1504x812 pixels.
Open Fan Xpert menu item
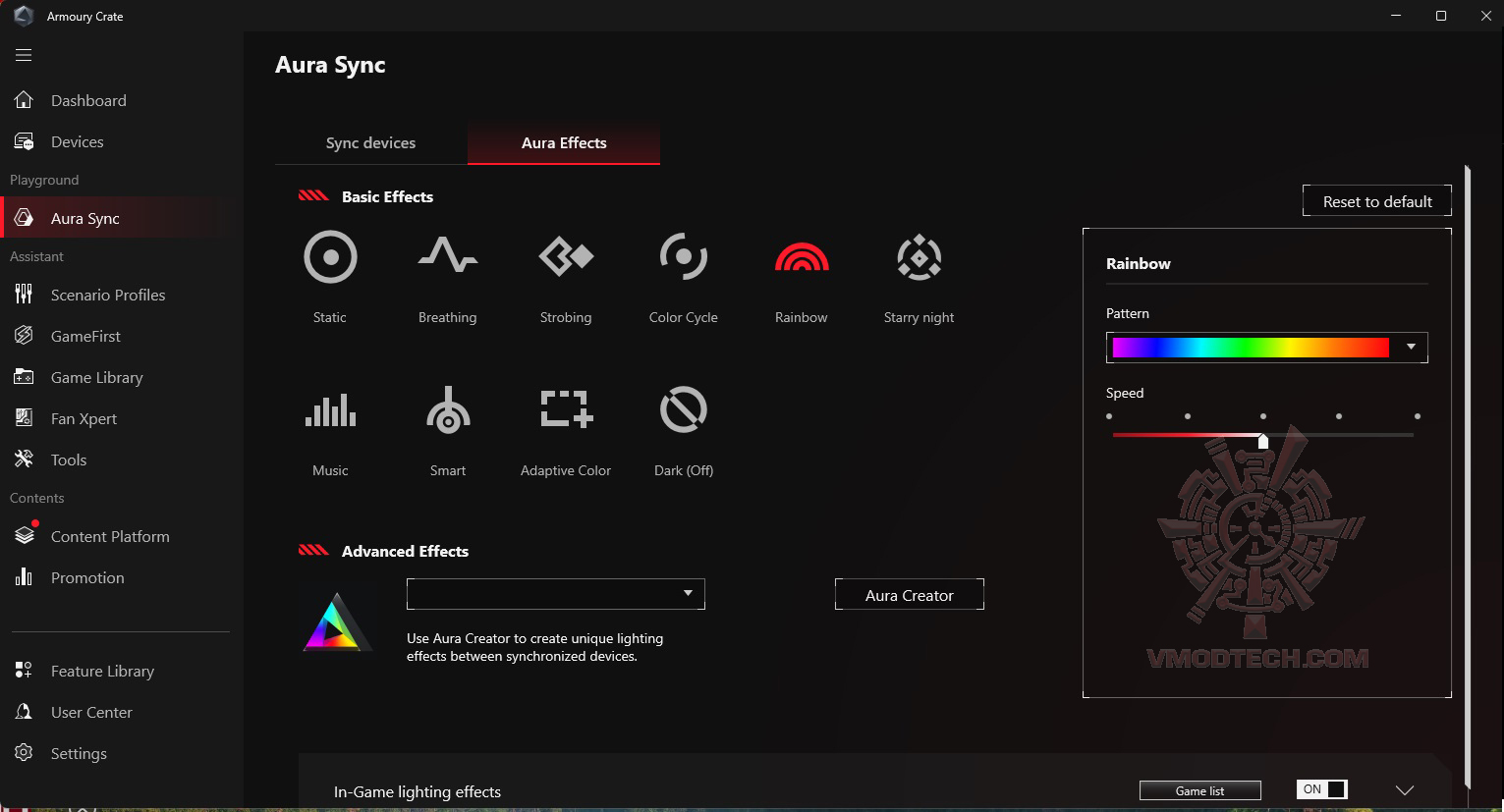point(84,418)
